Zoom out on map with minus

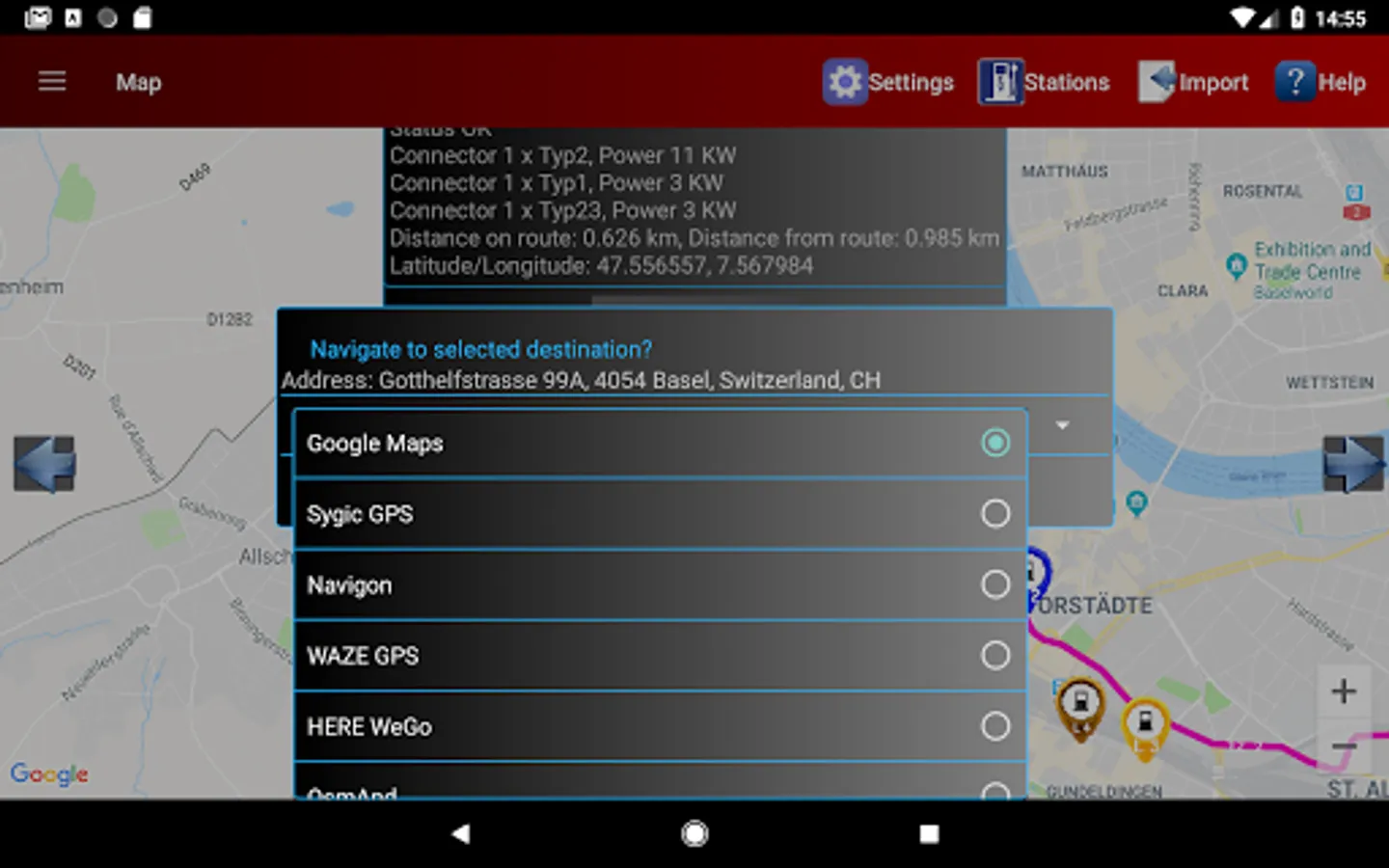pos(1344,746)
